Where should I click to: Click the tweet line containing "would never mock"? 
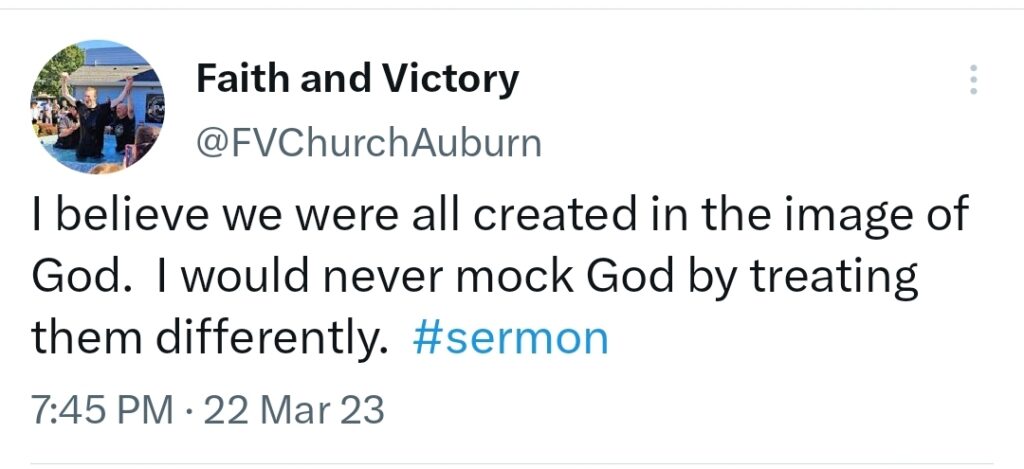click(x=475, y=278)
